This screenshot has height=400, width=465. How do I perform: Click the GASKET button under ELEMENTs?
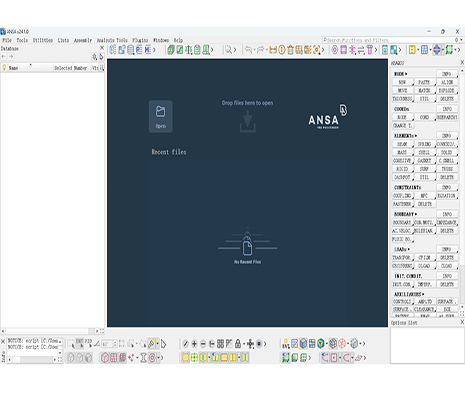(x=424, y=161)
